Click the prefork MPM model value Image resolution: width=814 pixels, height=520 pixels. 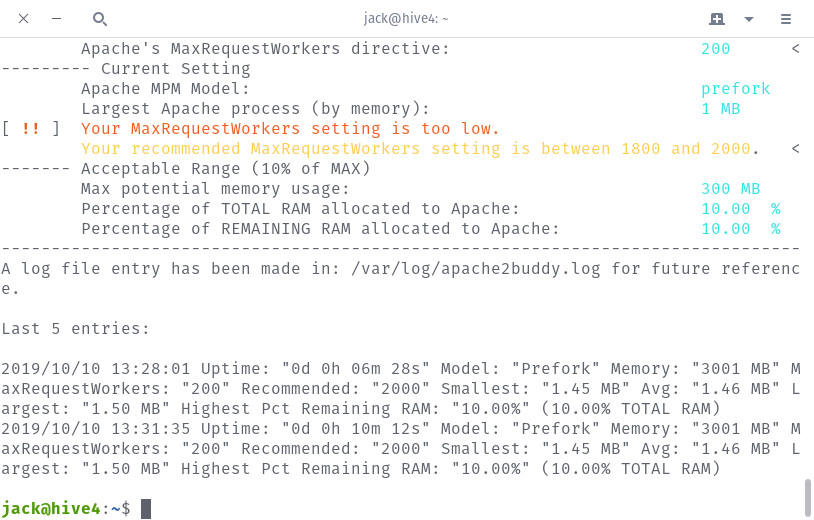[x=735, y=89]
